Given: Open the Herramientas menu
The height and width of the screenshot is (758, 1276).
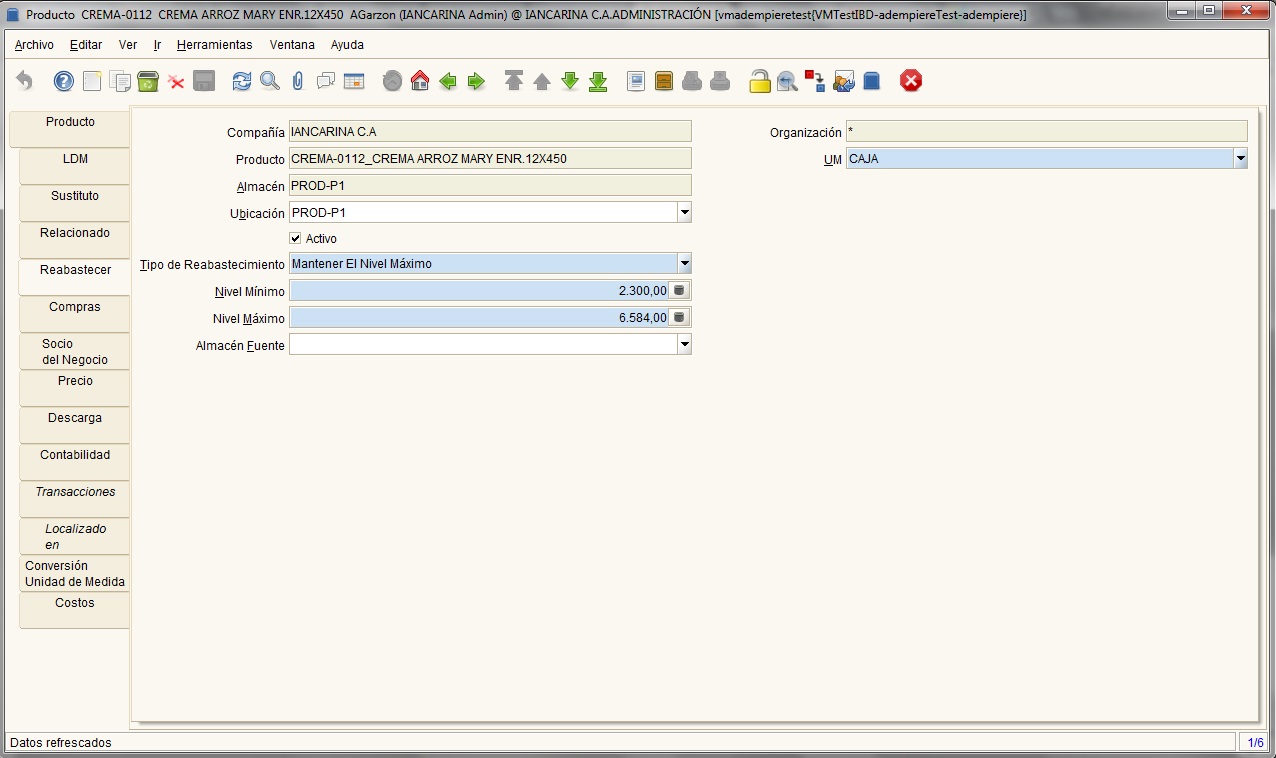Looking at the screenshot, I should (x=215, y=45).
